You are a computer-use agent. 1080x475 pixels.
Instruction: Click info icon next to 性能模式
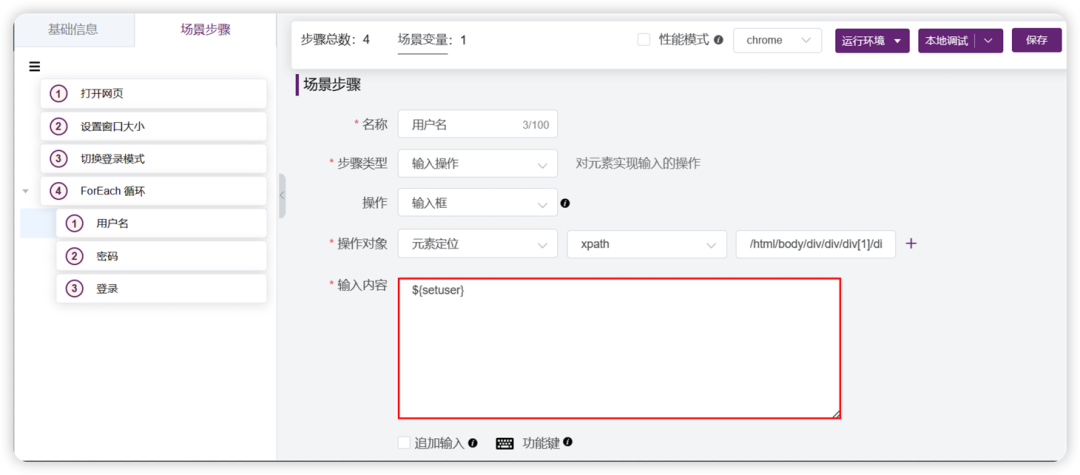tap(718, 40)
